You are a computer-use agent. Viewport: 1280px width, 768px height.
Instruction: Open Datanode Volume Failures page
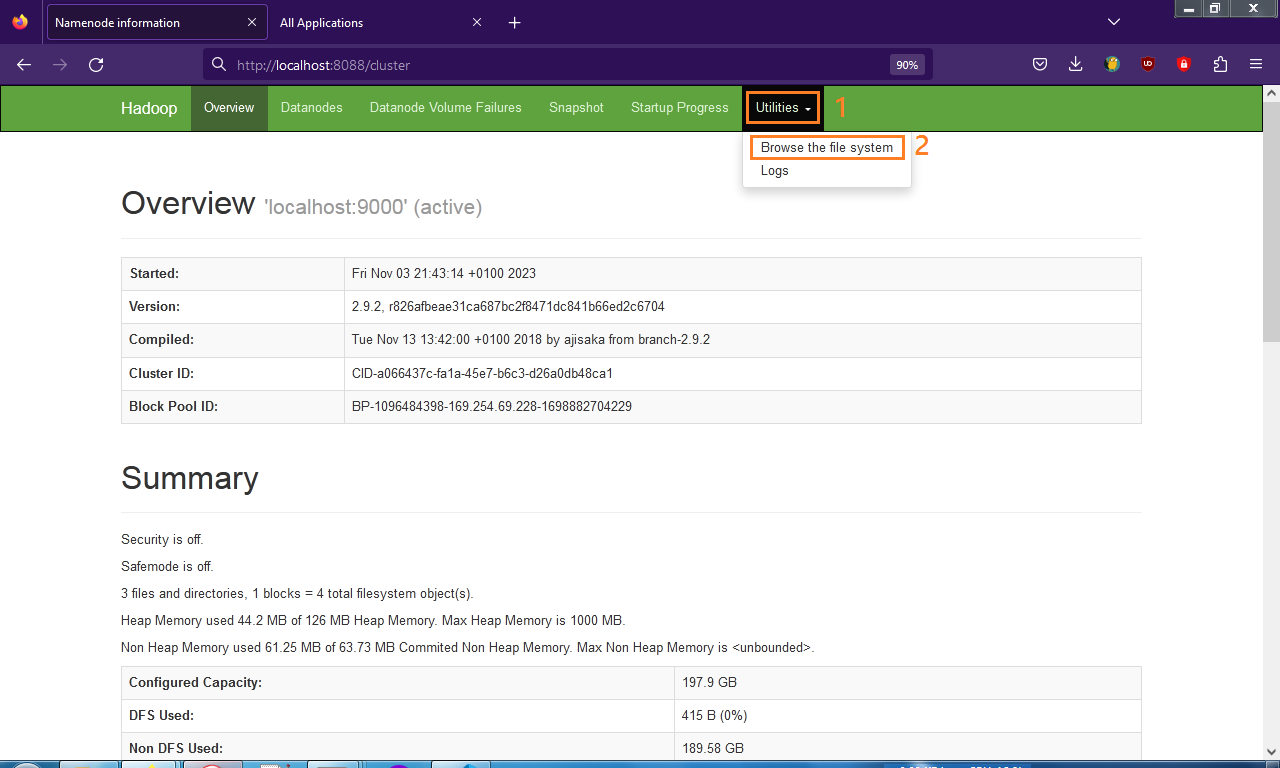point(446,108)
